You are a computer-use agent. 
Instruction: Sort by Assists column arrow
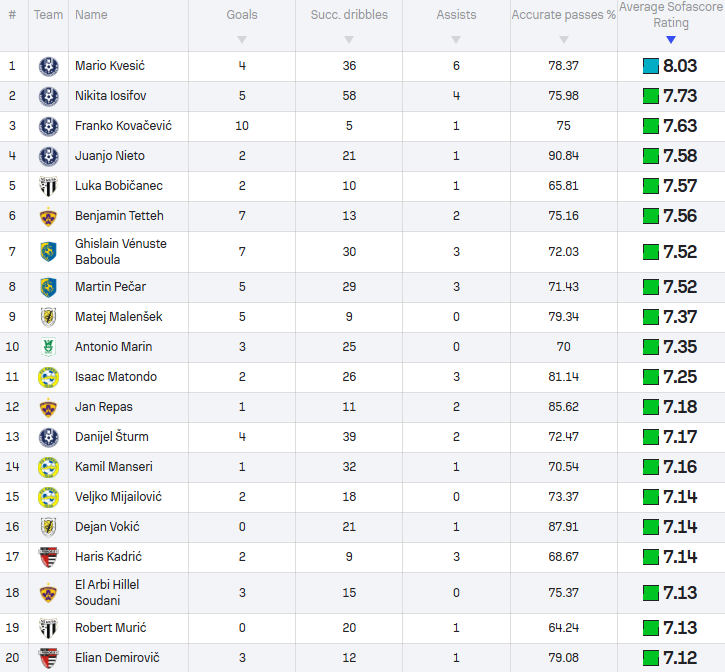pos(456,40)
